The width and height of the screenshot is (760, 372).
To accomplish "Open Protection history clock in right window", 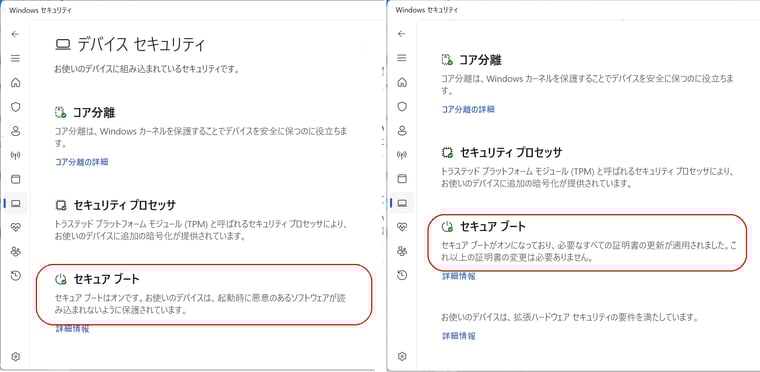I will coord(401,275).
